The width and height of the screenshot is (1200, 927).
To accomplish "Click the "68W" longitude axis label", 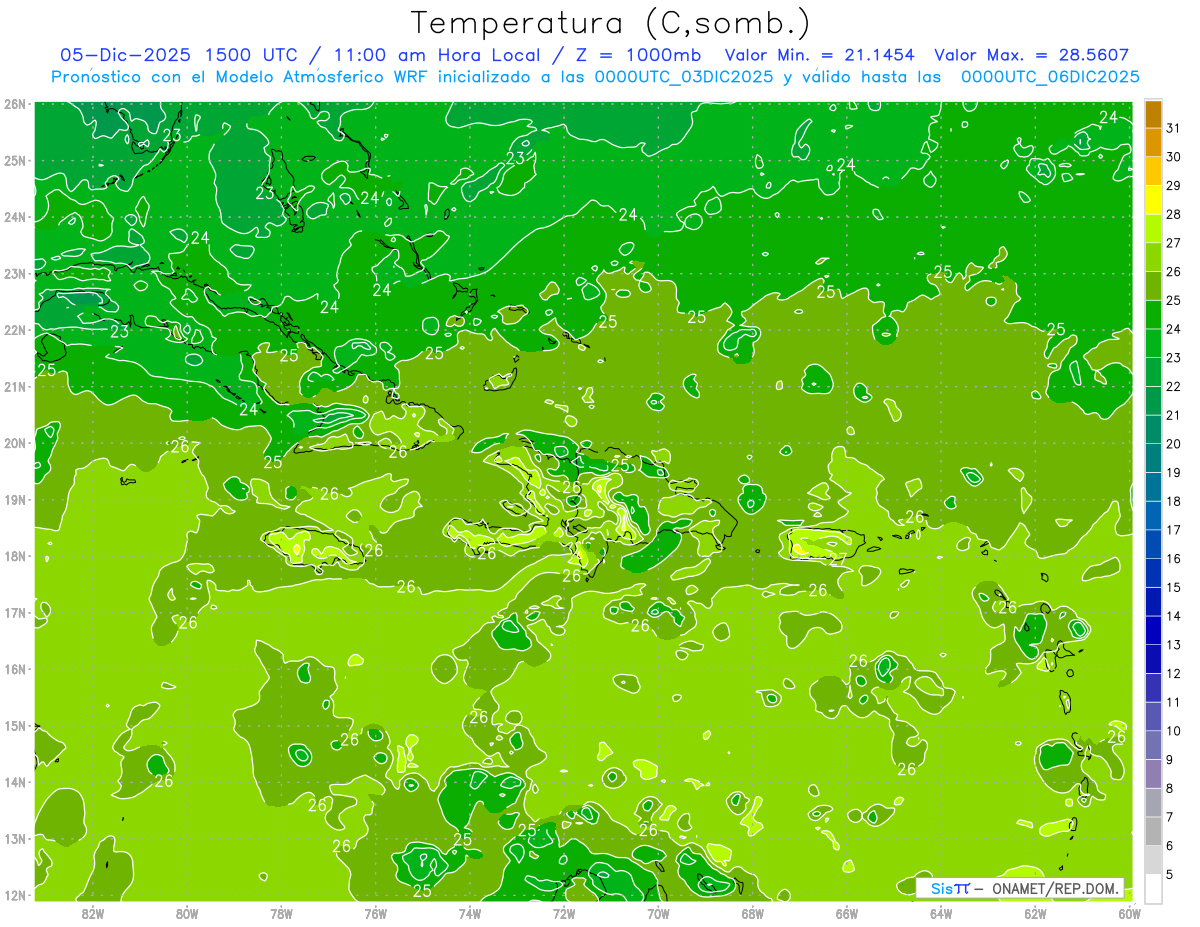I will pyautogui.click(x=753, y=913).
